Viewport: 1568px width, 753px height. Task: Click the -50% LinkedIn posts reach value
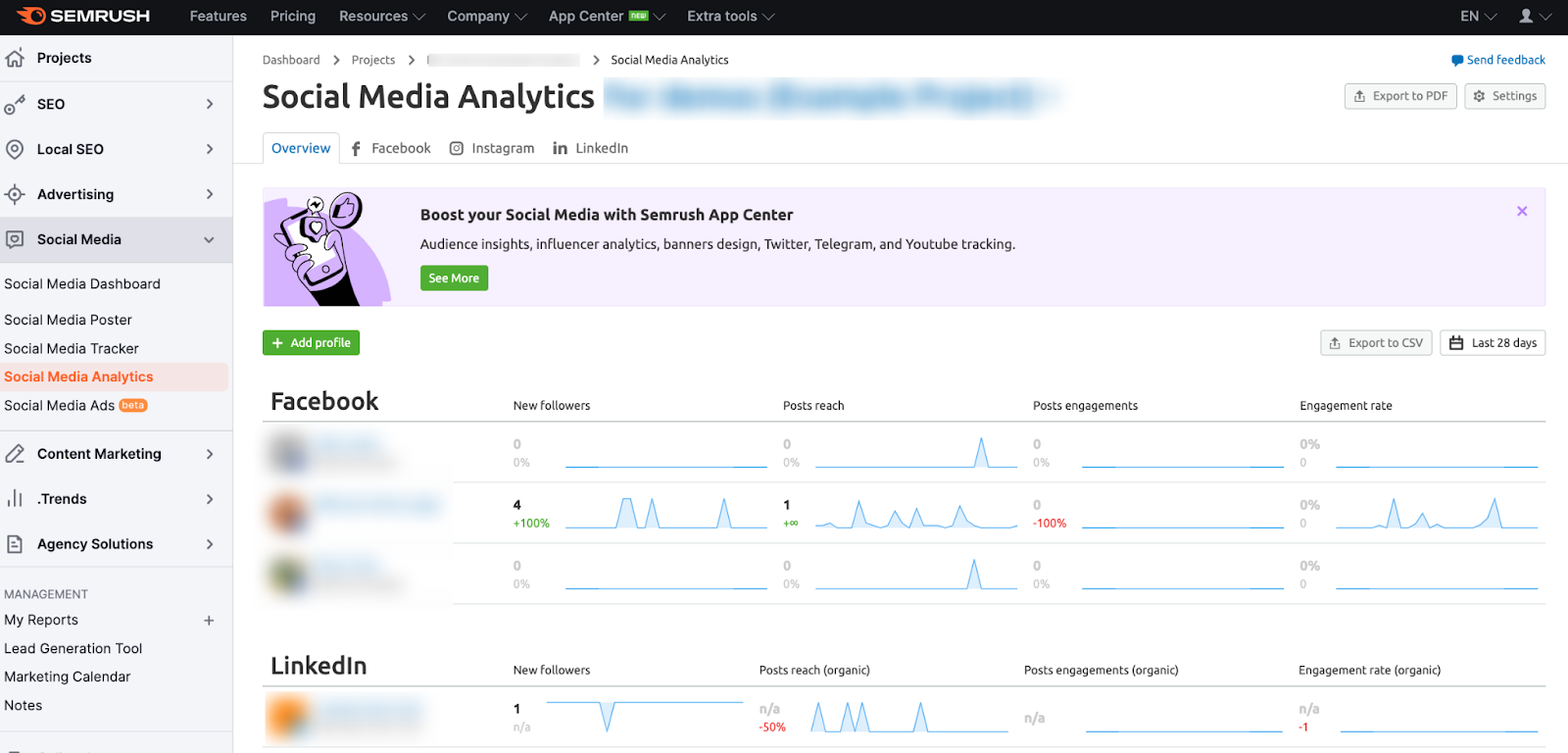tap(772, 728)
